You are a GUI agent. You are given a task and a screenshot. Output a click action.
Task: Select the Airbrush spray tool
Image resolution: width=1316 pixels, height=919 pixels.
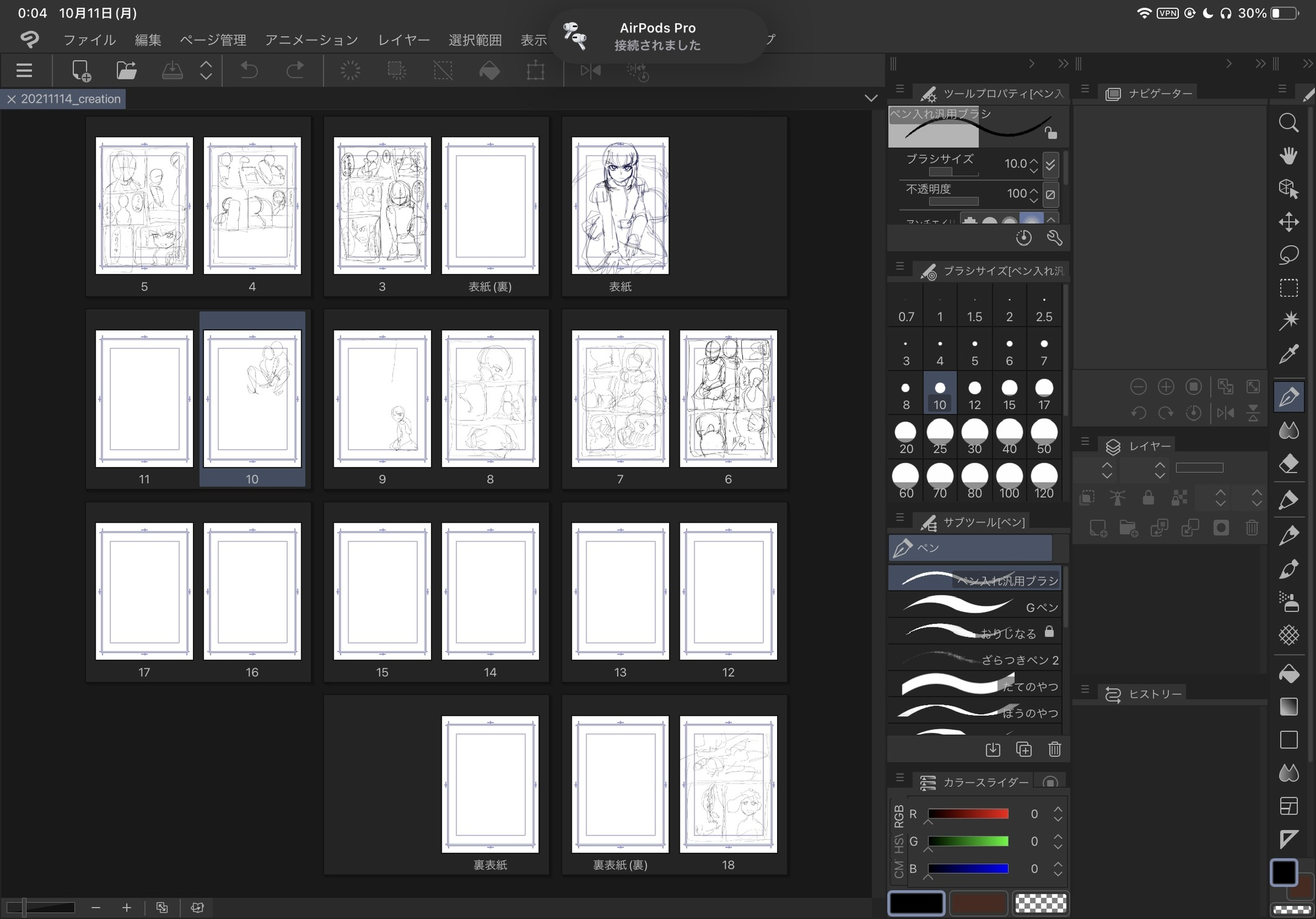pyautogui.click(x=1289, y=602)
